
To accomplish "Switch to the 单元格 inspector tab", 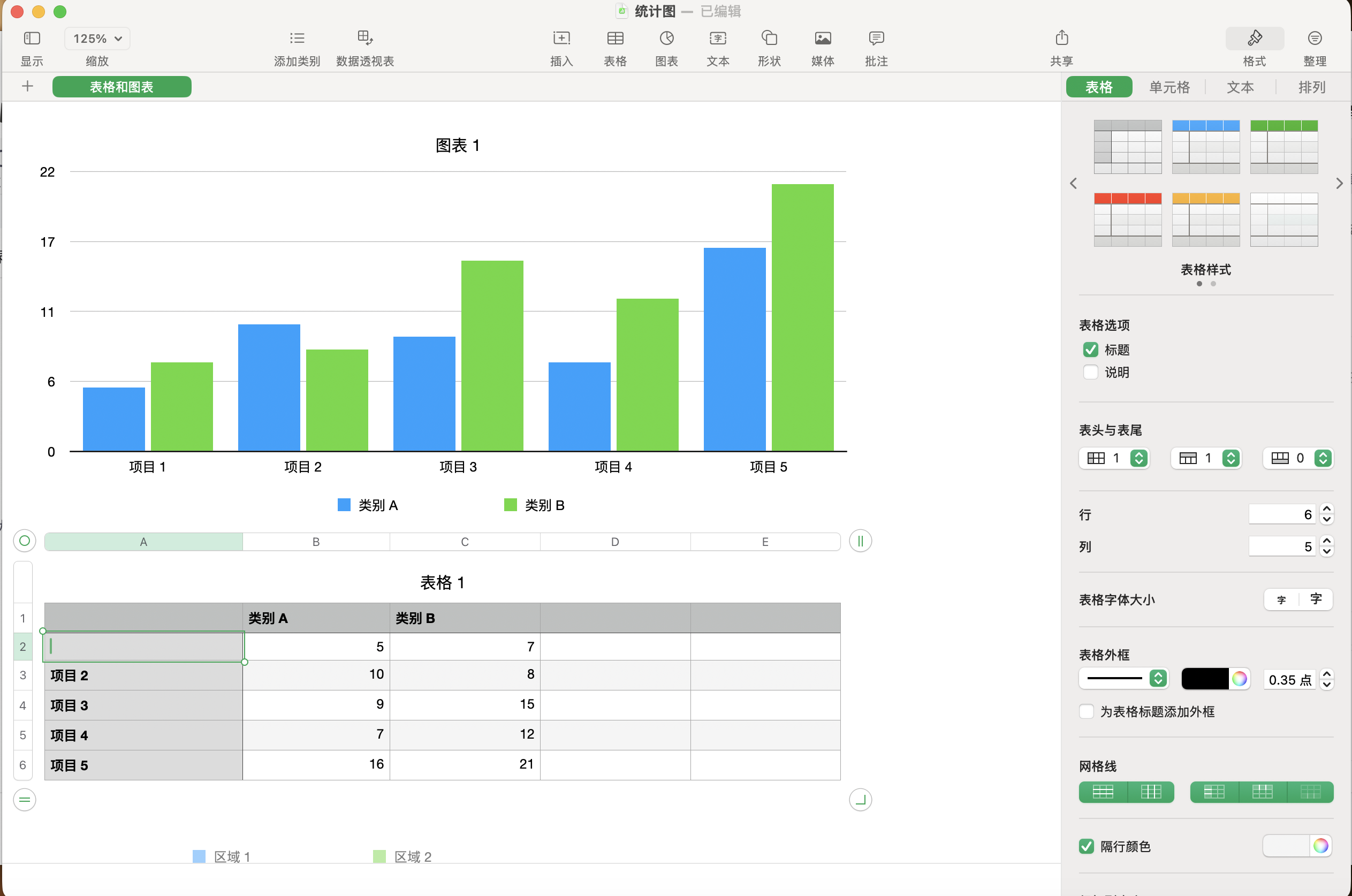I will click(x=1169, y=87).
